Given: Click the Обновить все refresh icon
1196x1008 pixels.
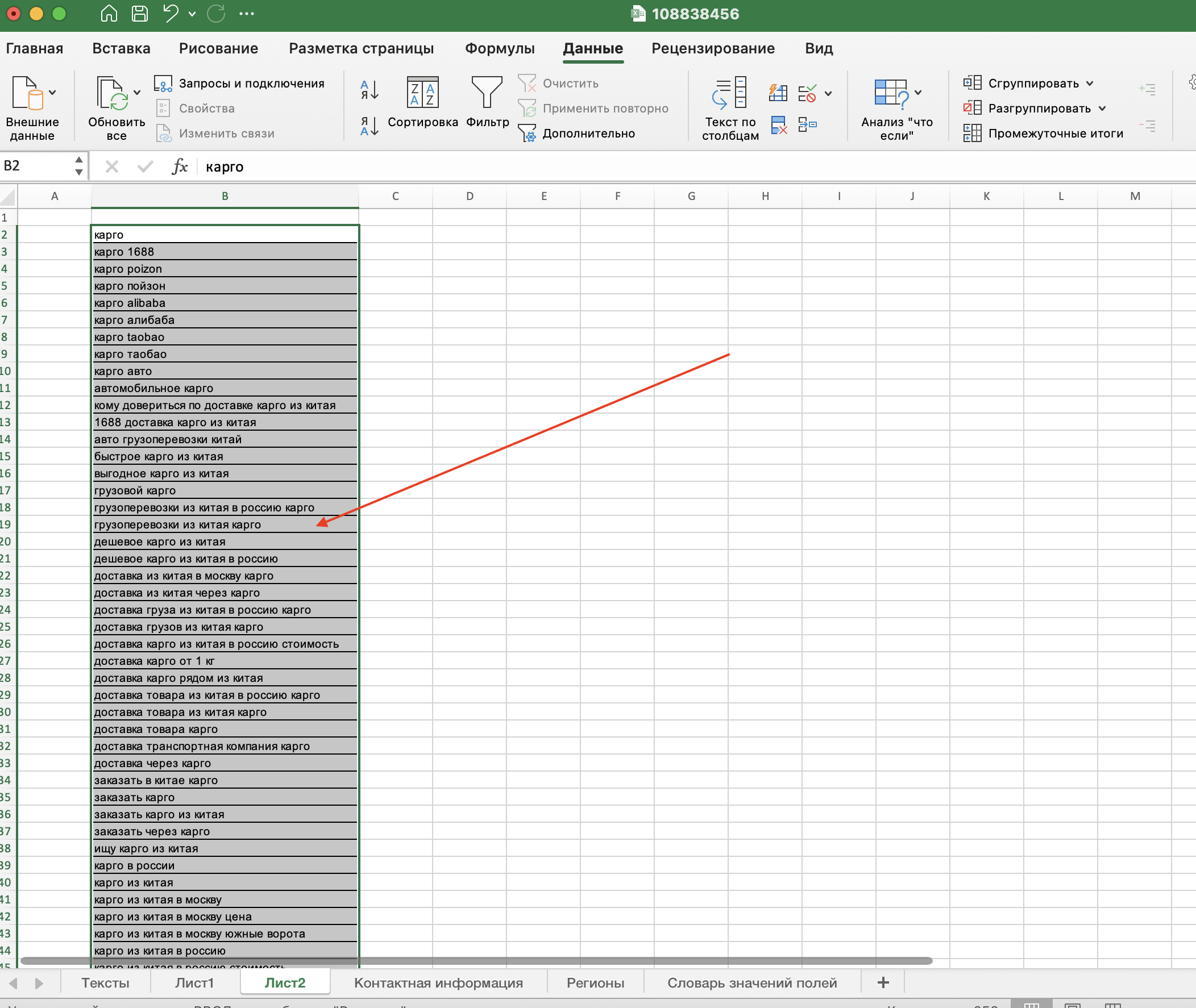Looking at the screenshot, I should pyautogui.click(x=112, y=93).
